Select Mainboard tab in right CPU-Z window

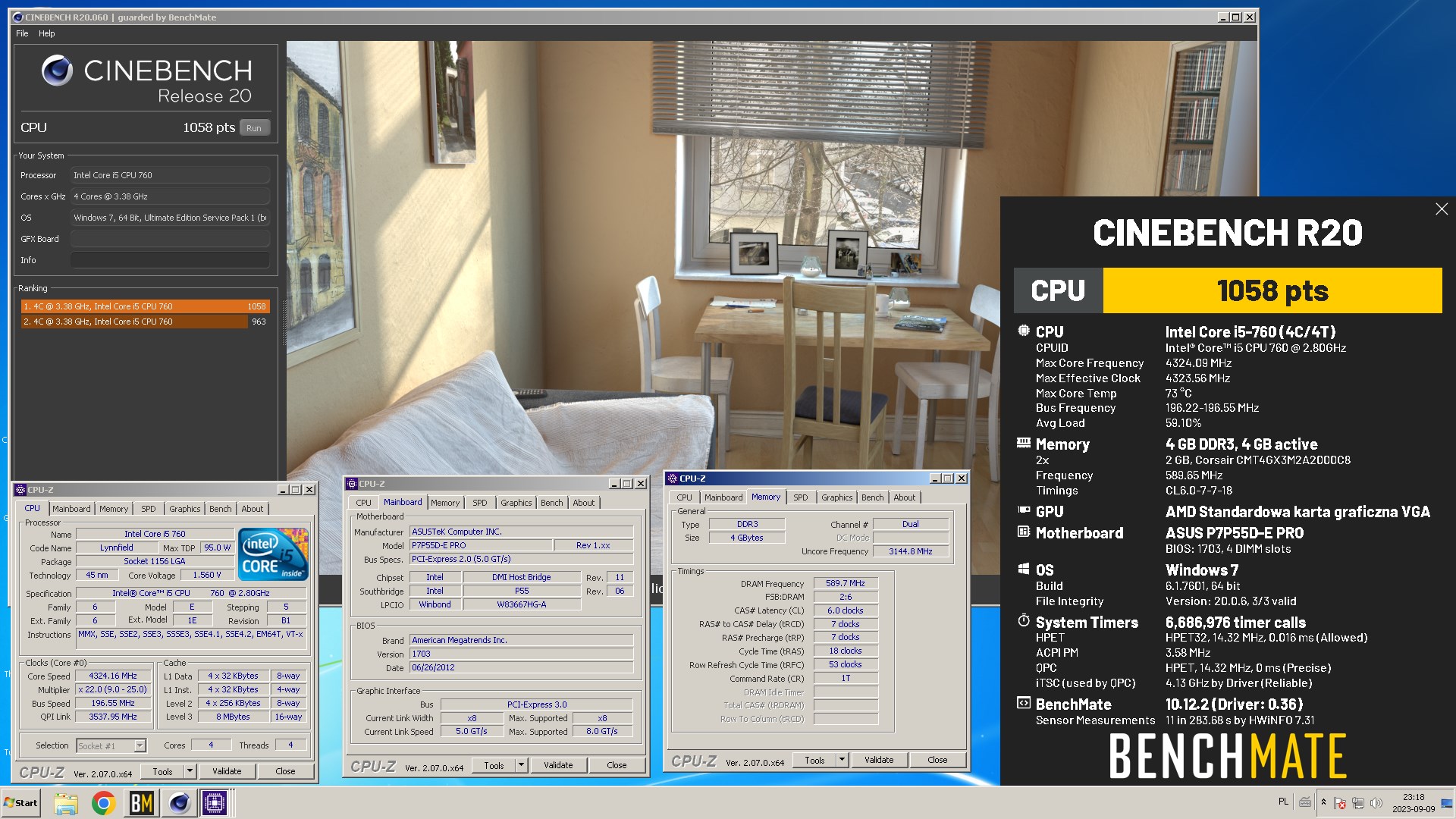coord(723,497)
